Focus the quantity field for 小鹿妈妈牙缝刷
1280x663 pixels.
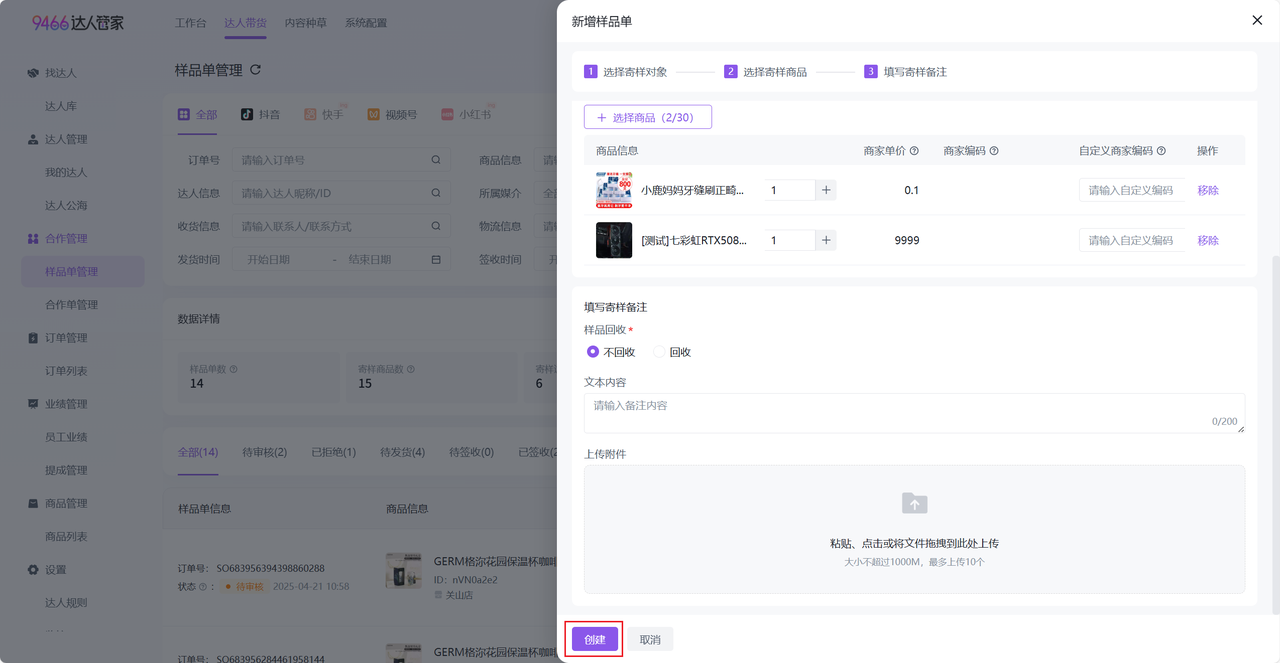coord(790,190)
